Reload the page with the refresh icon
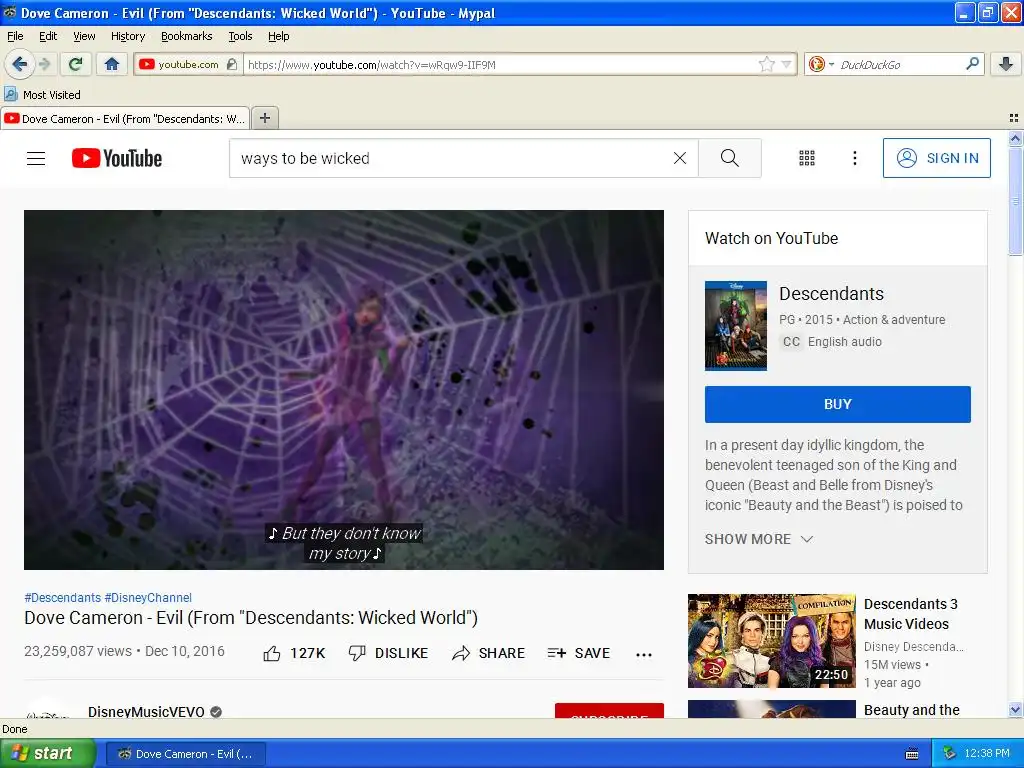The height and width of the screenshot is (768, 1024). (76, 64)
